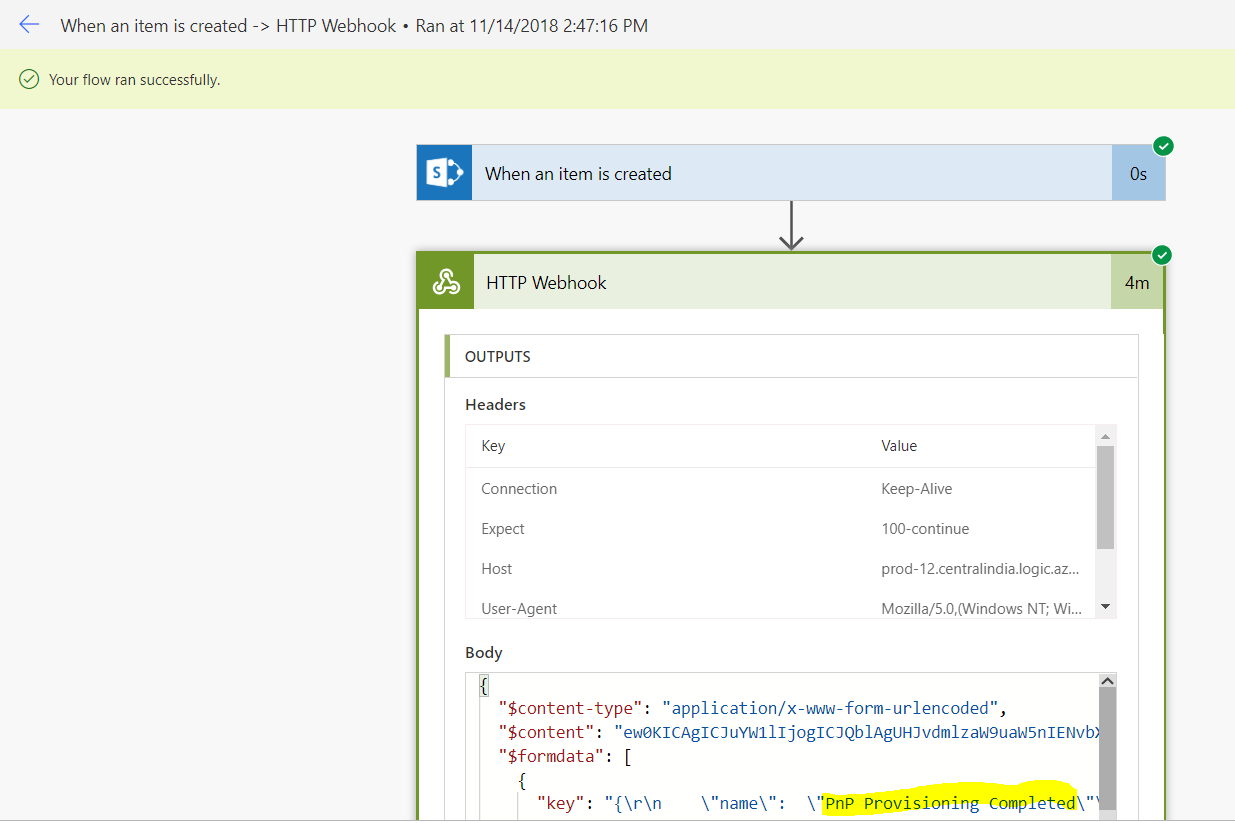Click green check badge on HTTP Webhook step
The image size is (1235, 823).
tap(1162, 255)
